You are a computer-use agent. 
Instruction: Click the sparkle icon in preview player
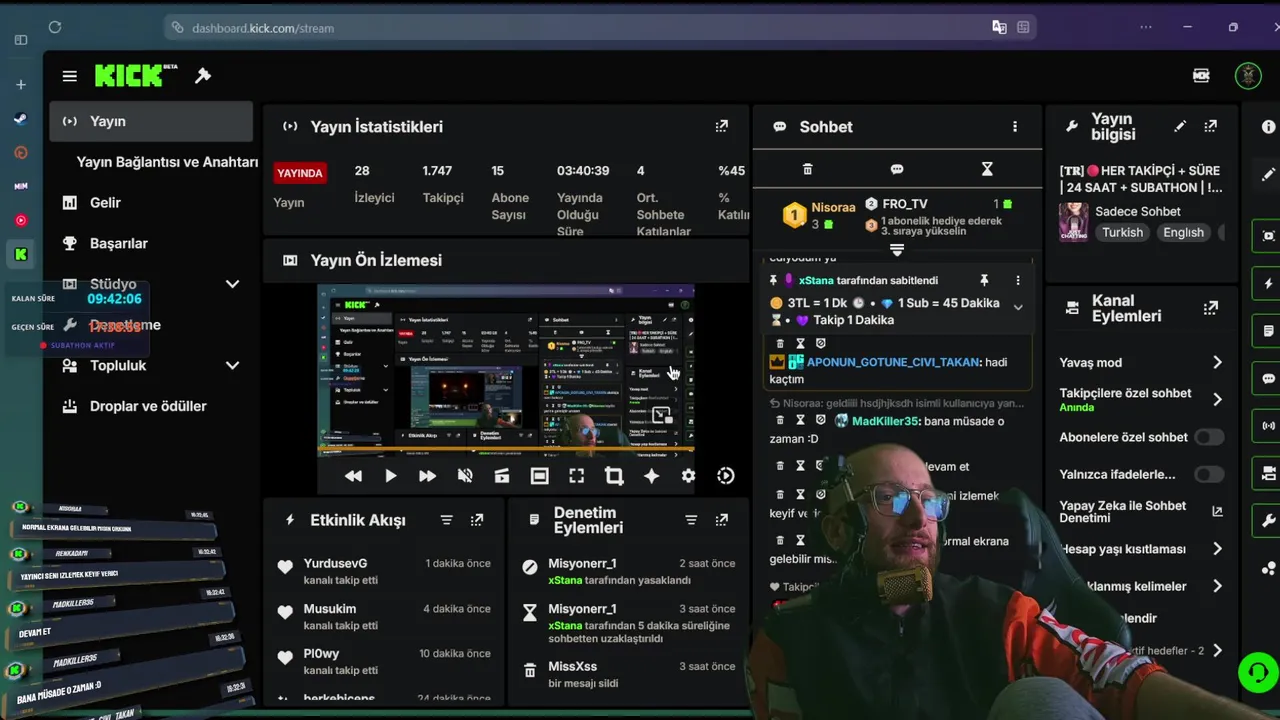point(651,476)
